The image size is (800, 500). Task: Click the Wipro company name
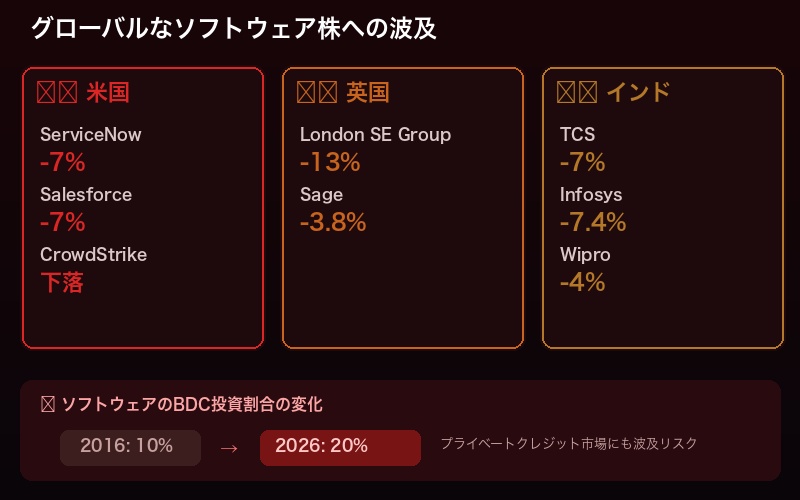pos(585,254)
